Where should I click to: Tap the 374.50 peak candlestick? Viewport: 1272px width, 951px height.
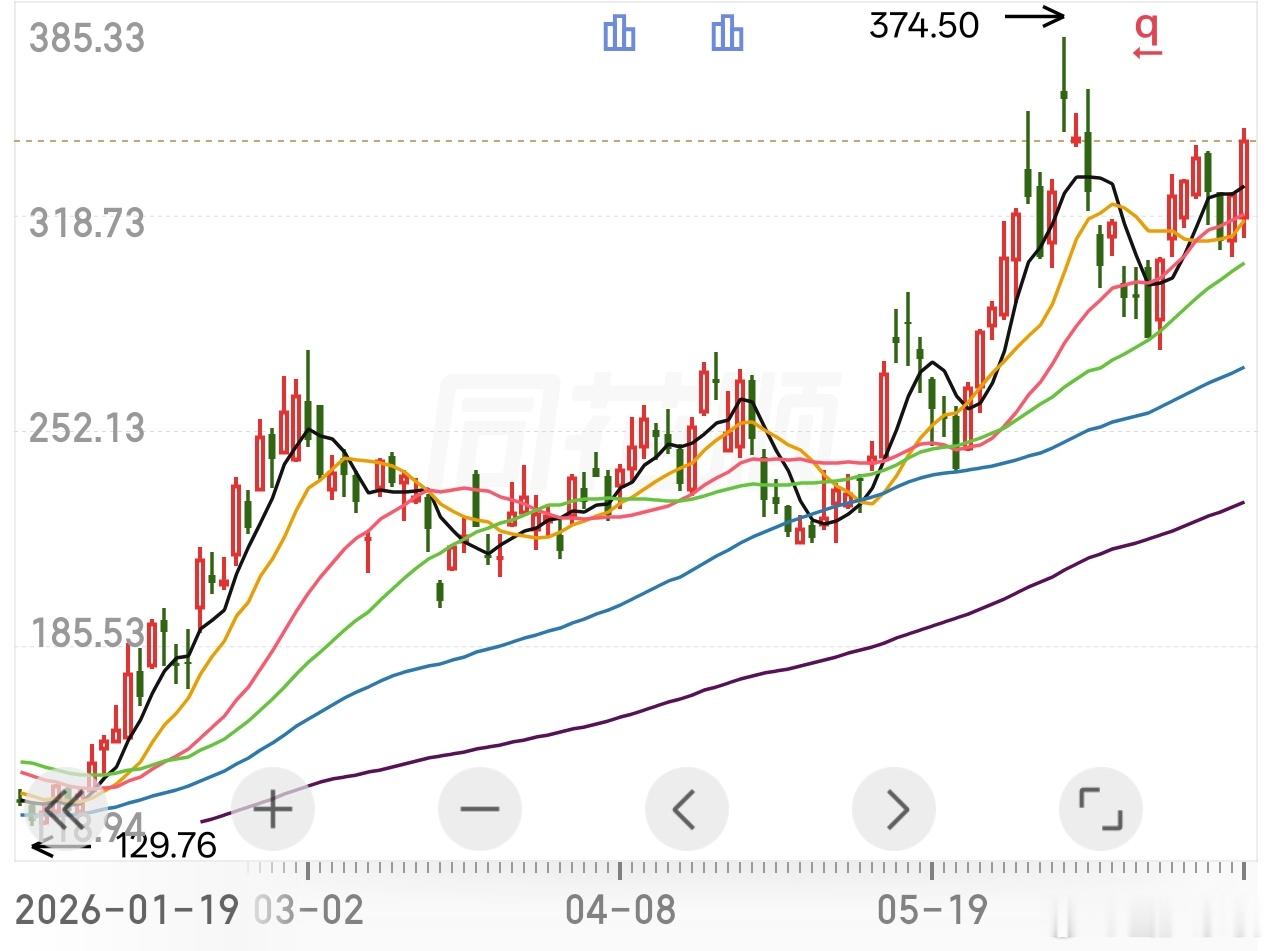[1064, 84]
